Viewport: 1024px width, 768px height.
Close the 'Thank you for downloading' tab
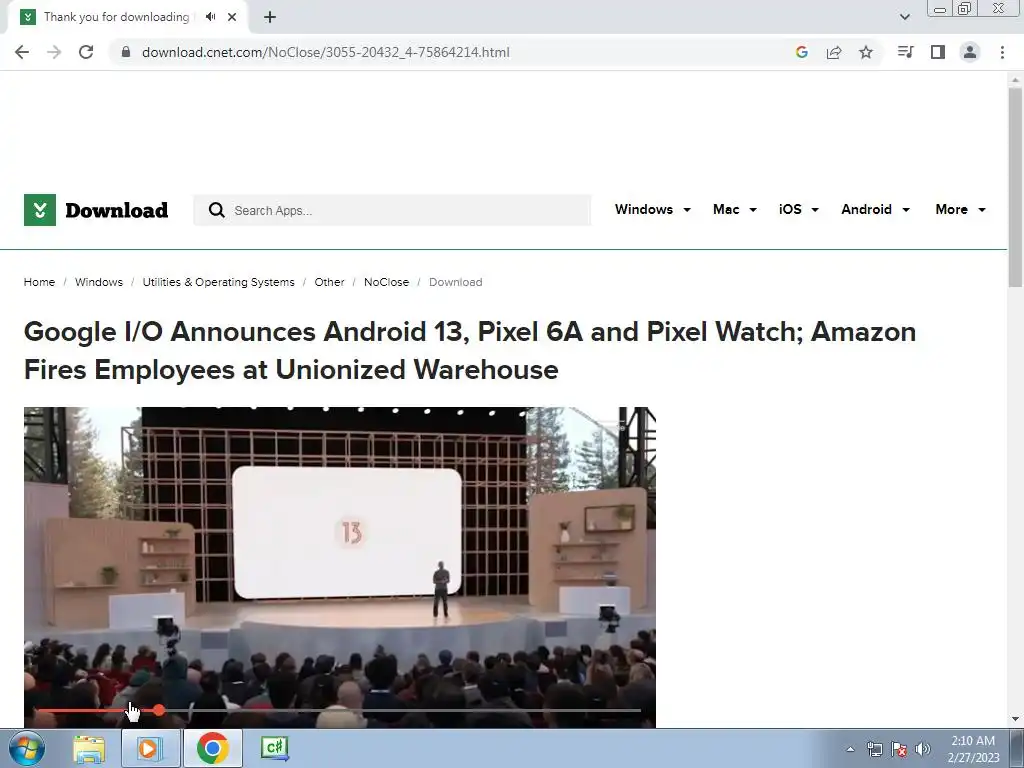pos(232,17)
